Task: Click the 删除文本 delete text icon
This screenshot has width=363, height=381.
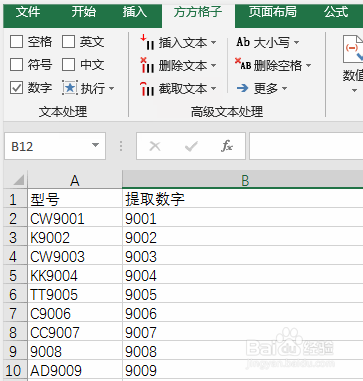Action: (x=147, y=65)
